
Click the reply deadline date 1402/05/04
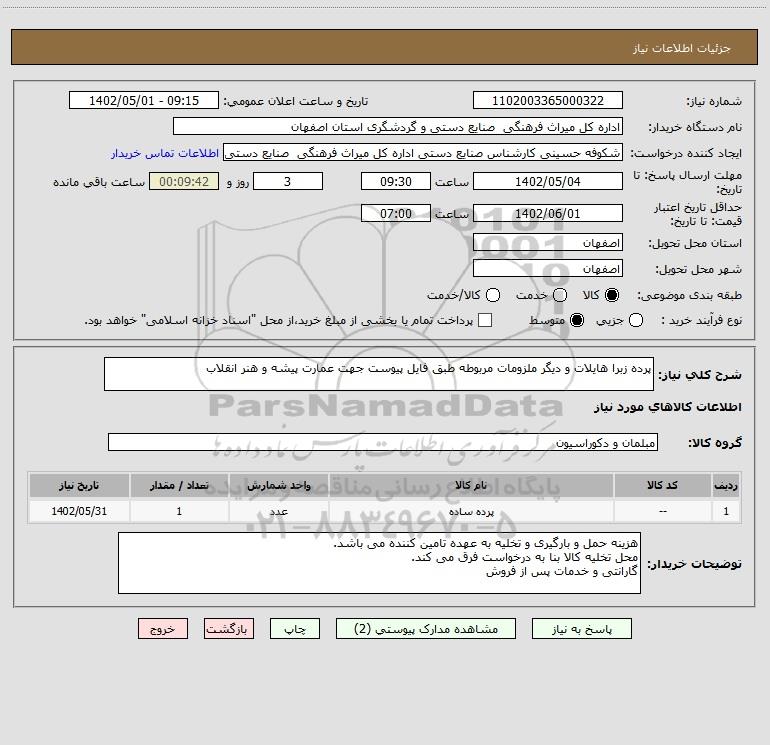point(548,181)
